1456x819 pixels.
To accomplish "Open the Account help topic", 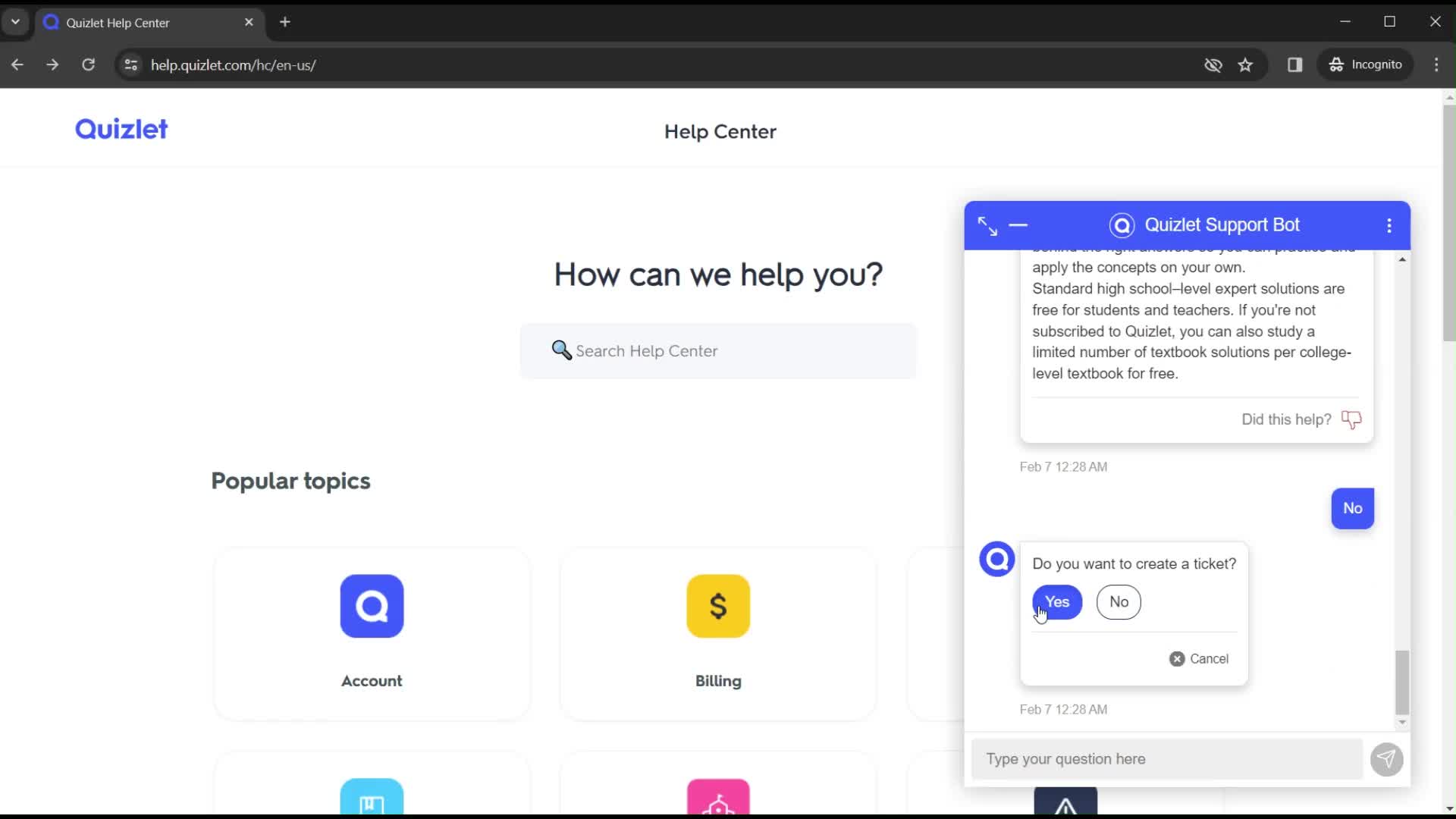I will click(372, 630).
